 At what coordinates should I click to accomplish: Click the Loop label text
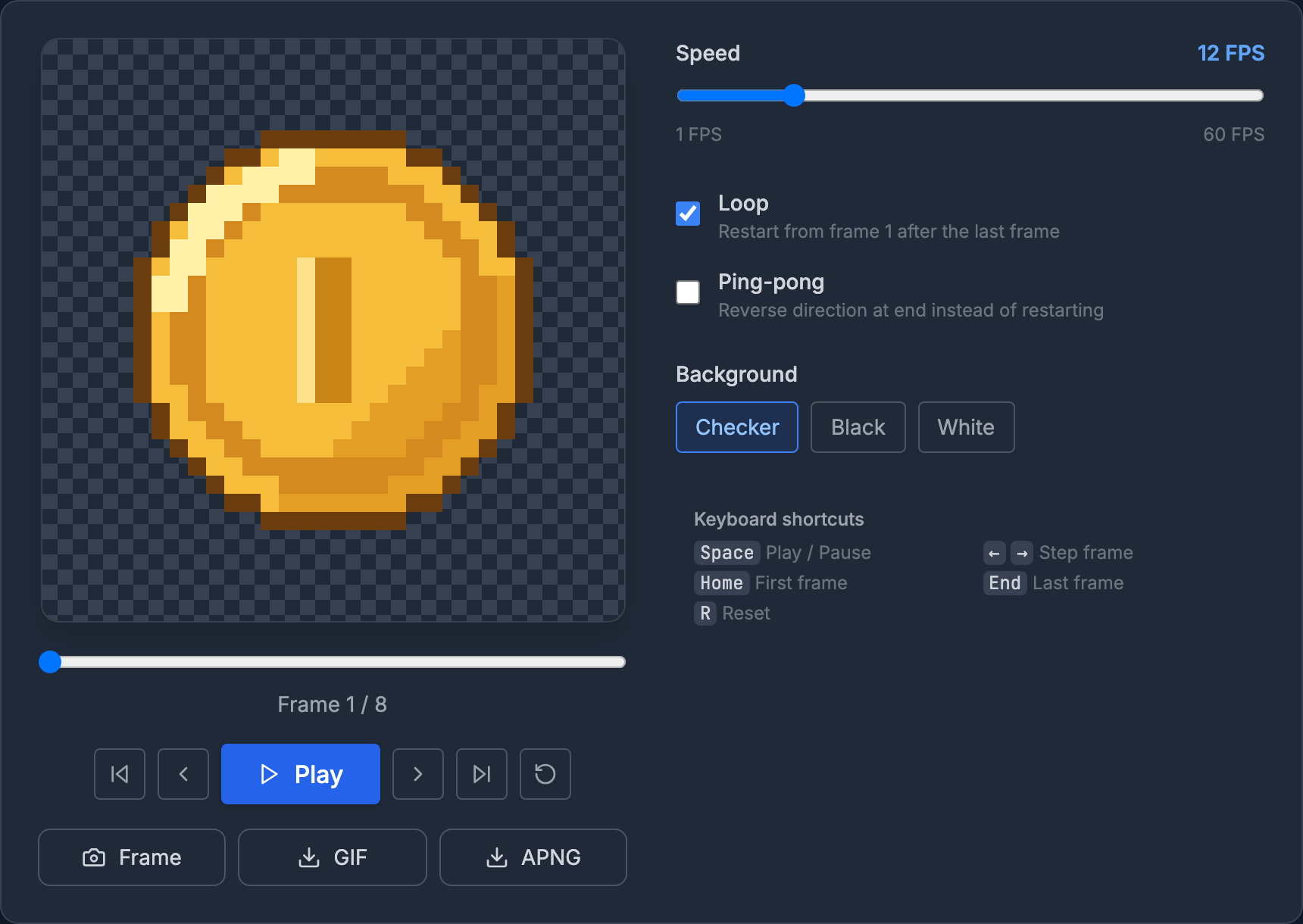pos(743,203)
